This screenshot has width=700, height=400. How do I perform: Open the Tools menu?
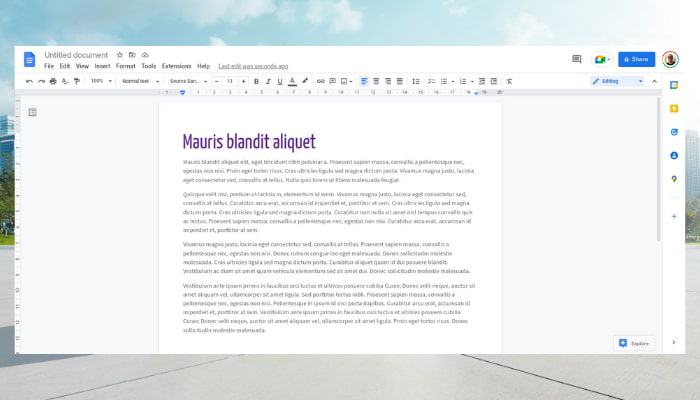point(149,66)
